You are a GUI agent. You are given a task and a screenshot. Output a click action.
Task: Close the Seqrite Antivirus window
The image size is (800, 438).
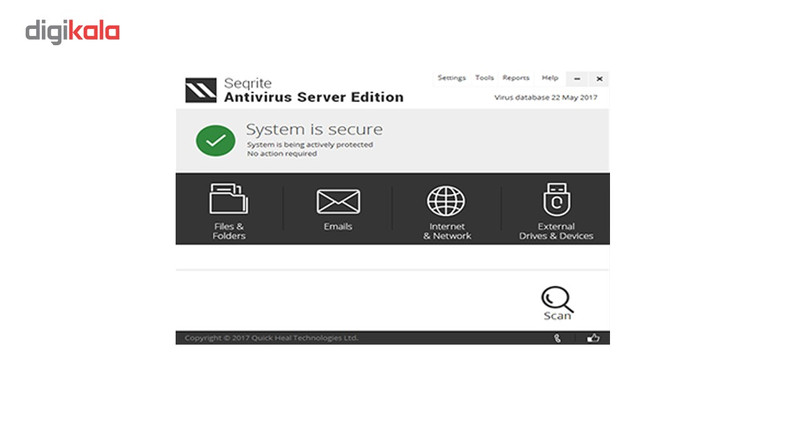599,79
